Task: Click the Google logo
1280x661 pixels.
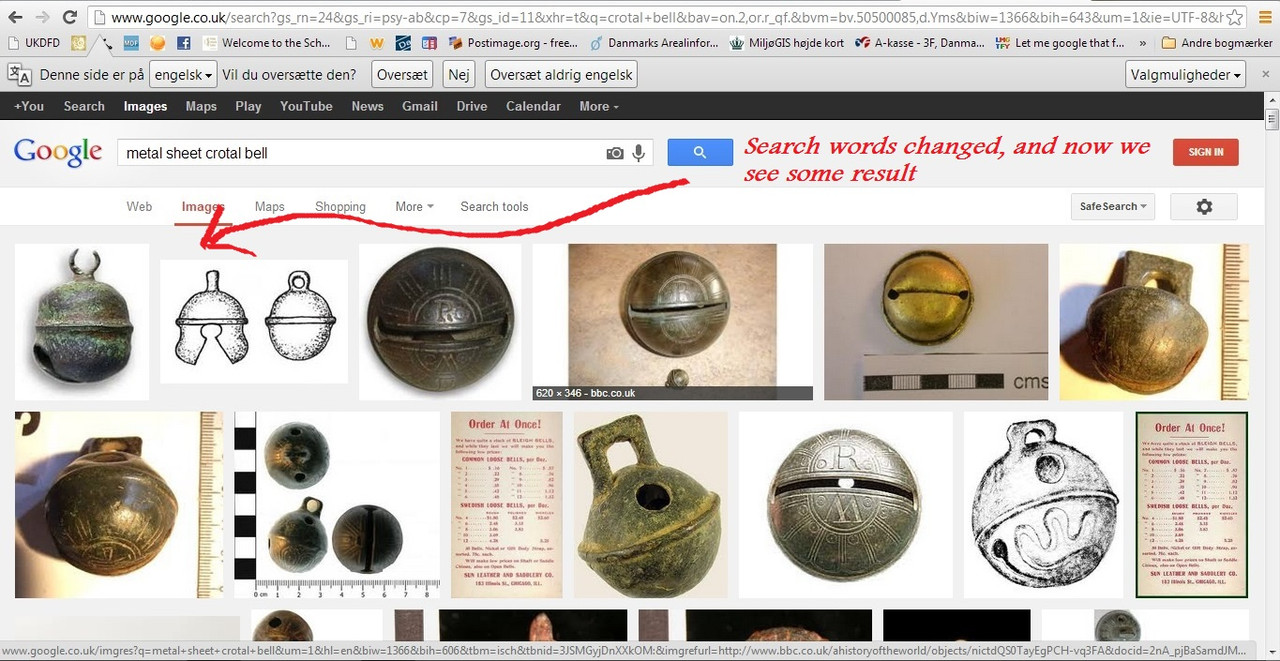Action: [58, 152]
